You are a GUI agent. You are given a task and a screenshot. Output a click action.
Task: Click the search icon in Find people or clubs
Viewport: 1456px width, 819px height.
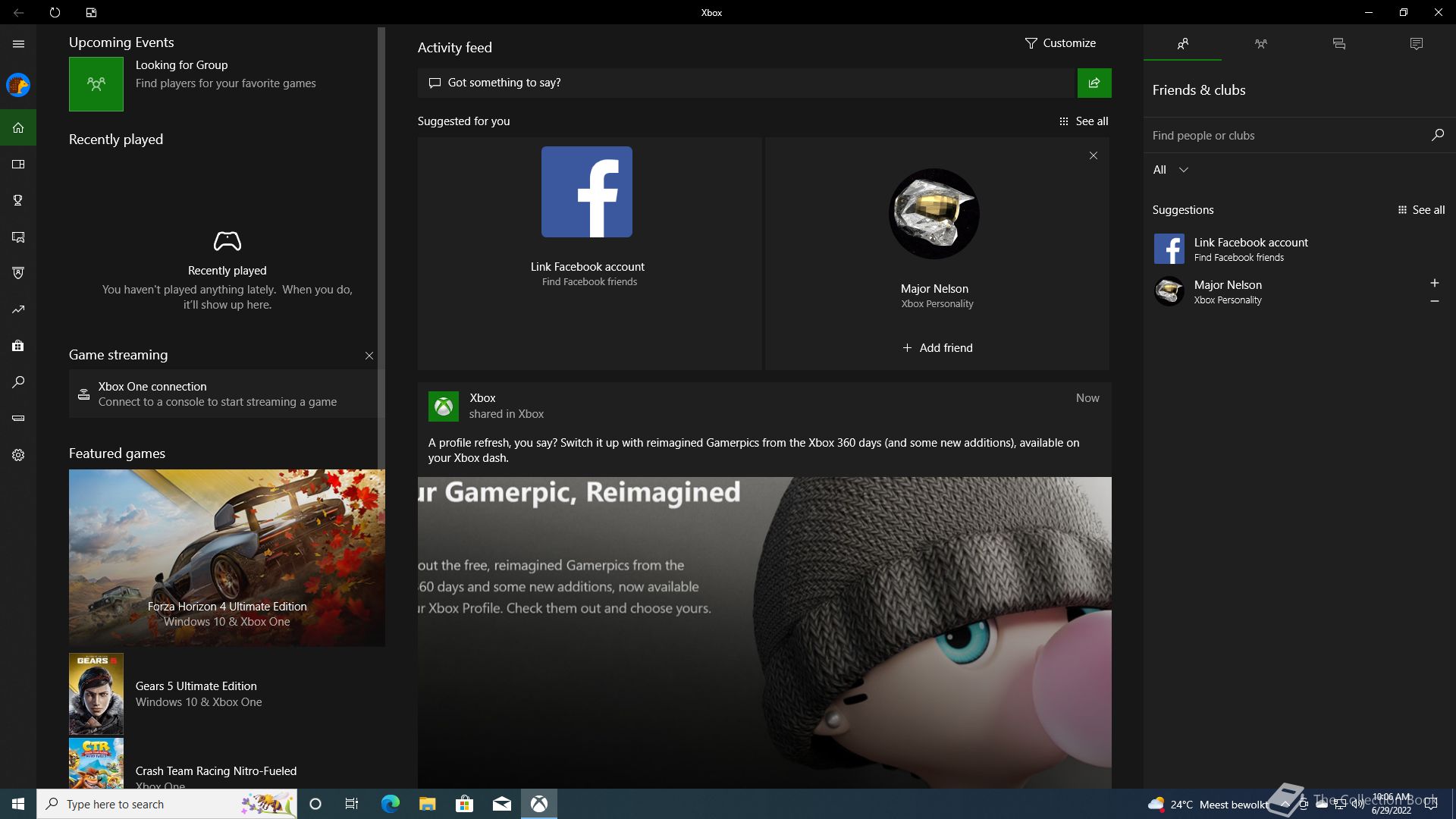coord(1437,135)
